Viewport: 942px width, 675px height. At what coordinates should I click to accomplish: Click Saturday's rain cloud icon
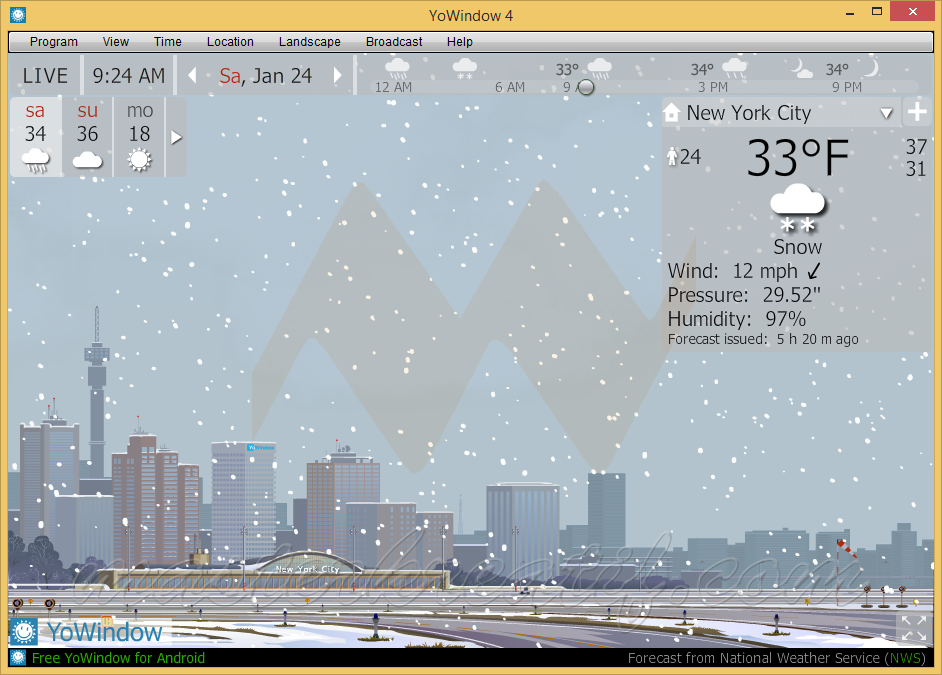[35, 161]
